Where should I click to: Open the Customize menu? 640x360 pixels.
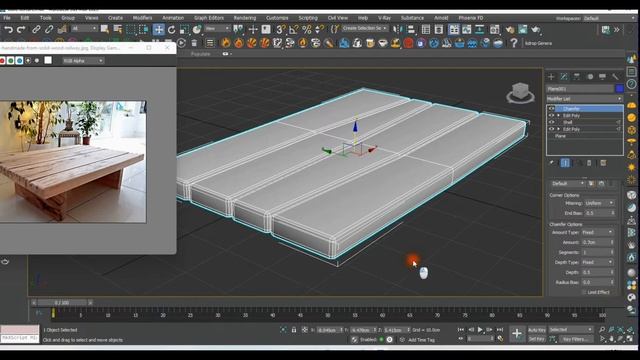point(277,18)
